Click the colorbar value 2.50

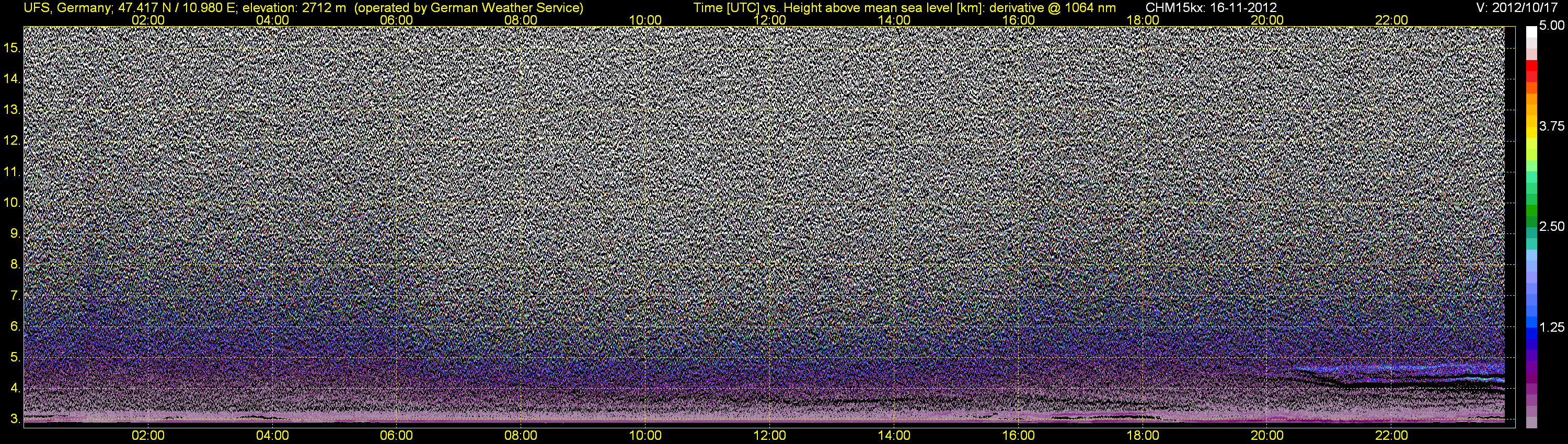tap(1552, 226)
